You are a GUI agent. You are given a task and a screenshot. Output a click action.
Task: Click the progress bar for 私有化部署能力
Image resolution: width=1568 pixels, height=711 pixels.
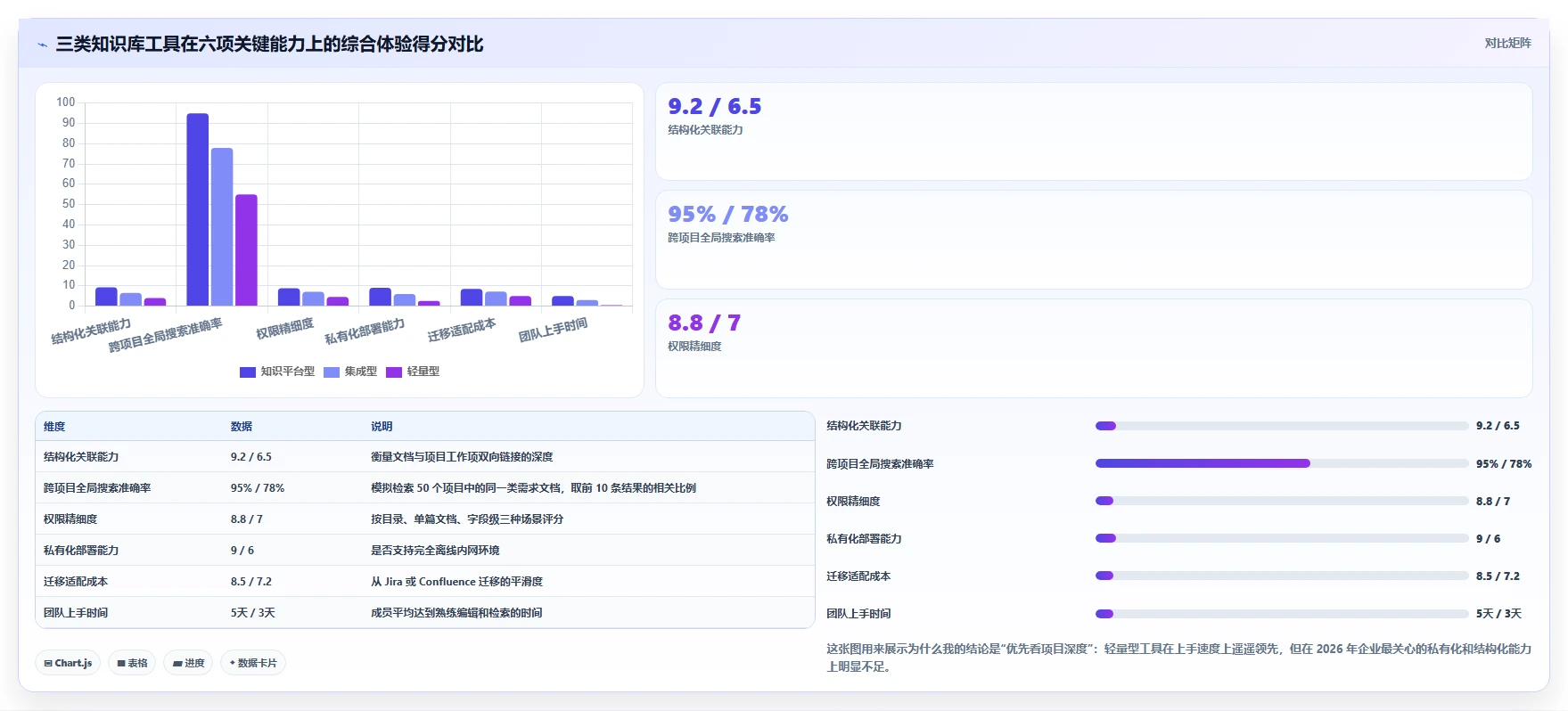point(1282,538)
